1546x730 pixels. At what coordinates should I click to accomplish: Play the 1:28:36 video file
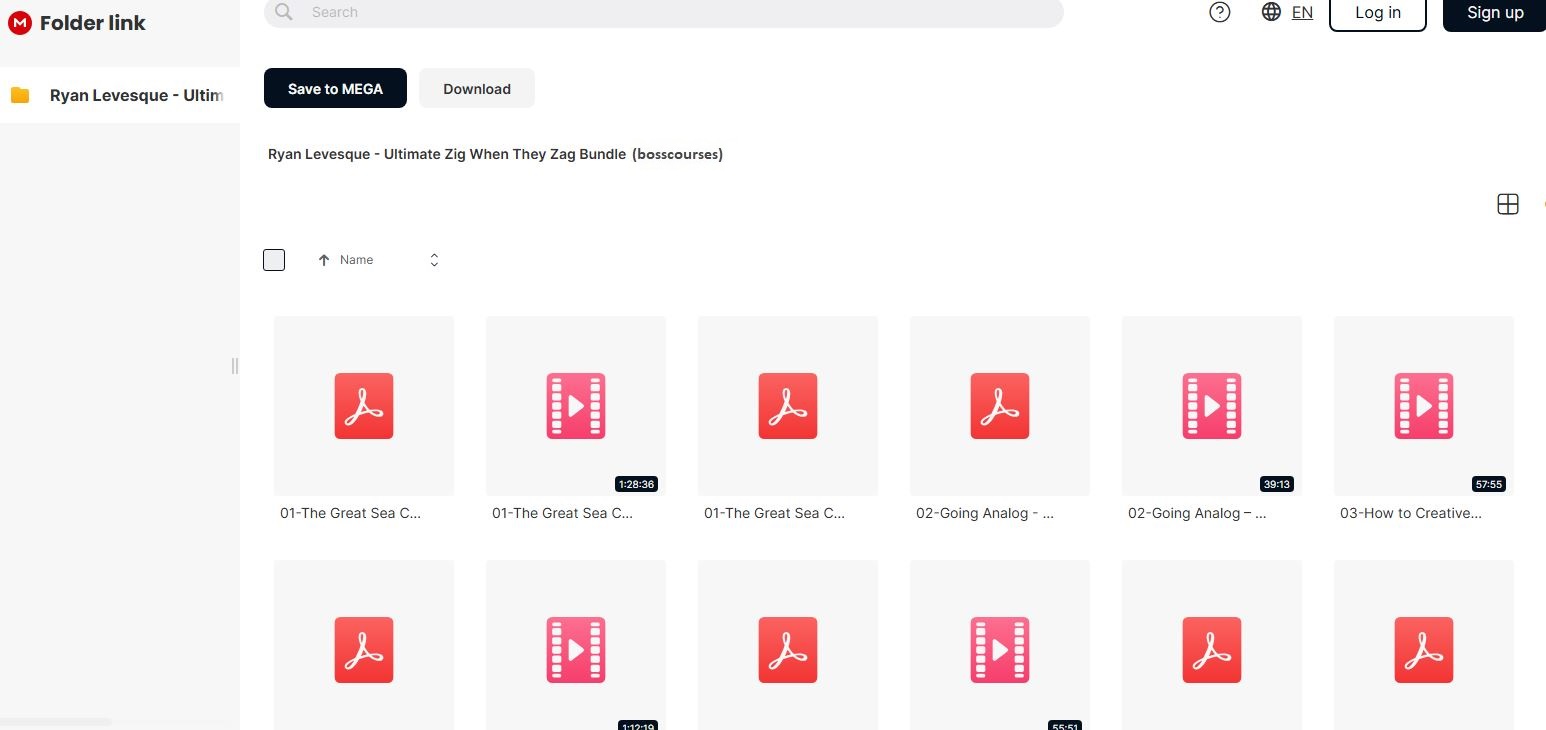pos(576,406)
